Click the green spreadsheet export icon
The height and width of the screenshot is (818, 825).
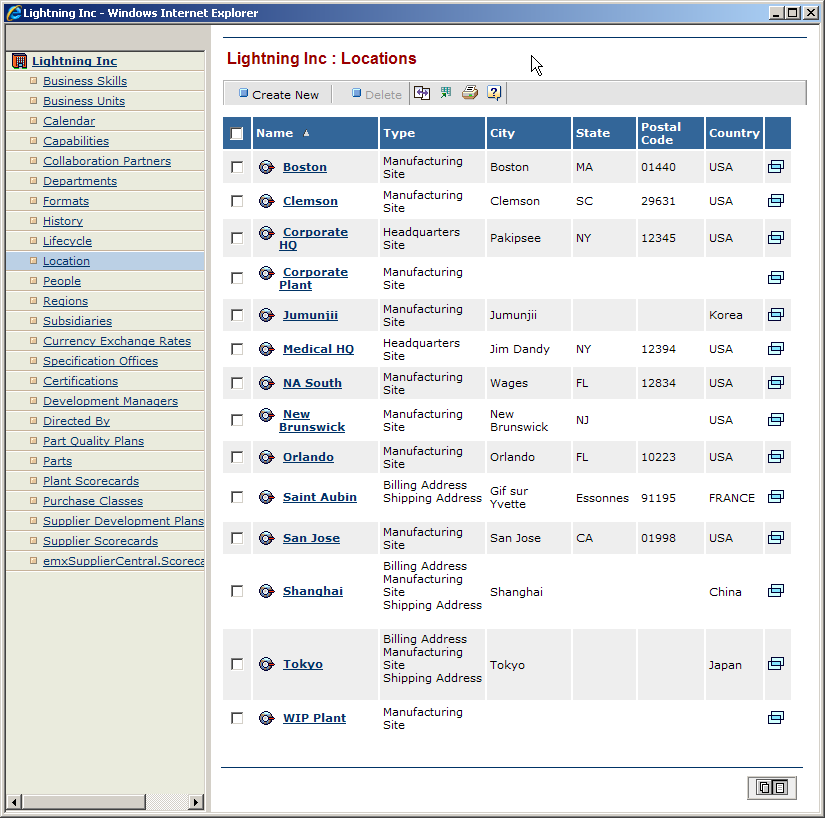(446, 93)
